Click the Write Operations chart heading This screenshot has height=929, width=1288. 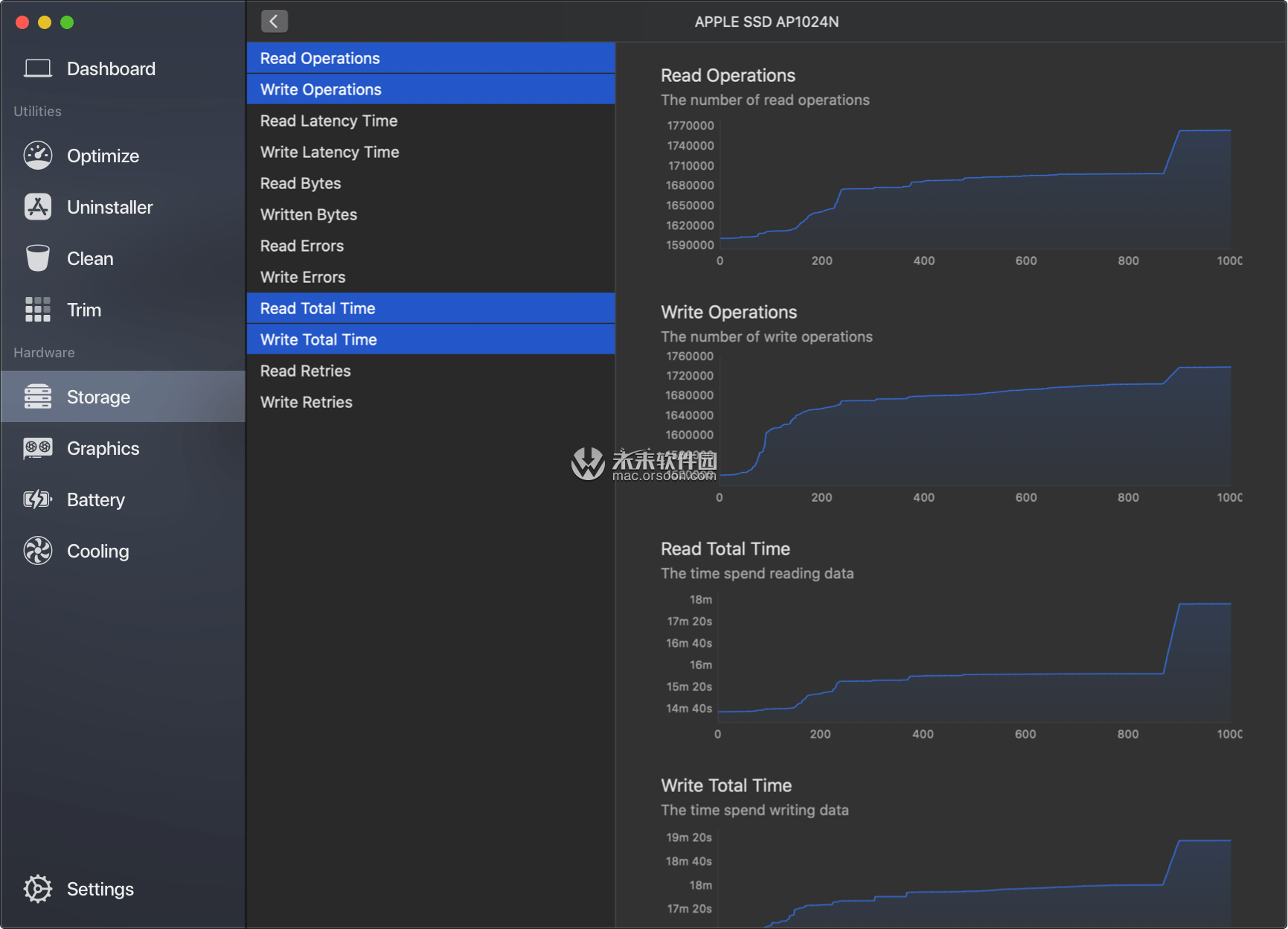(x=729, y=312)
